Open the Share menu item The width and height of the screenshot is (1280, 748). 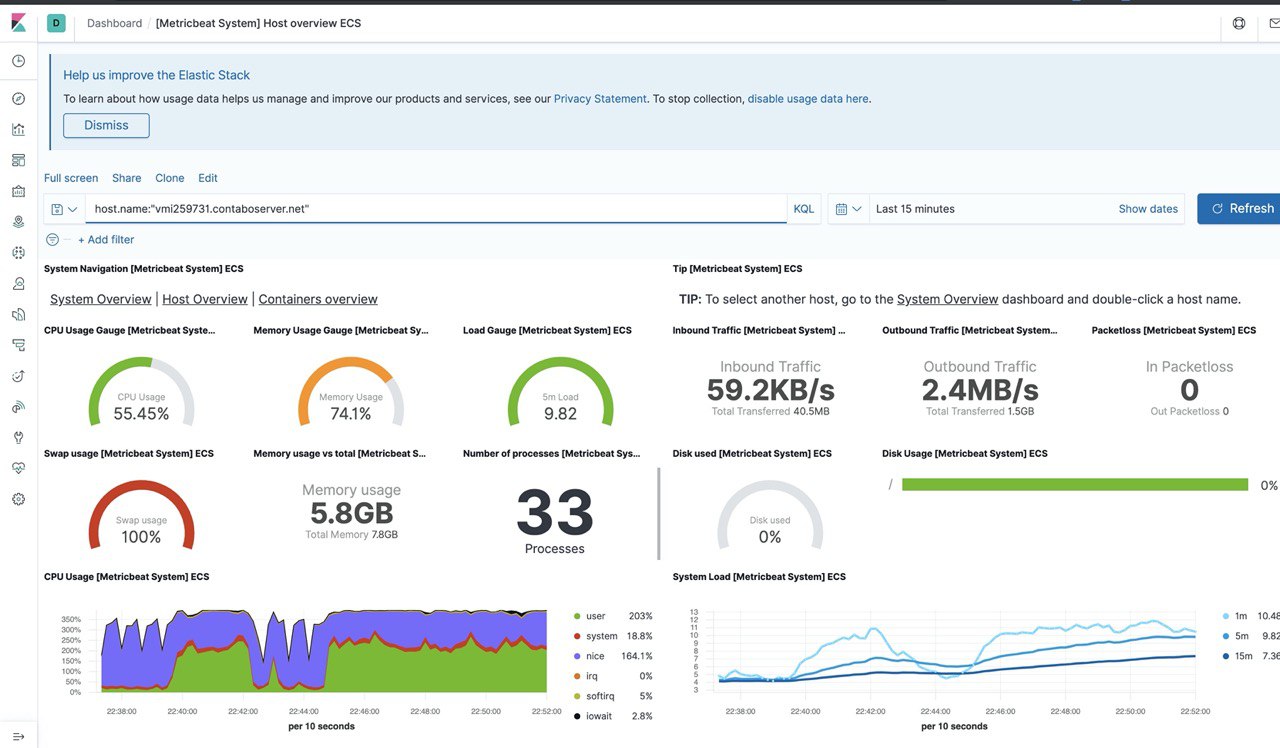126,178
